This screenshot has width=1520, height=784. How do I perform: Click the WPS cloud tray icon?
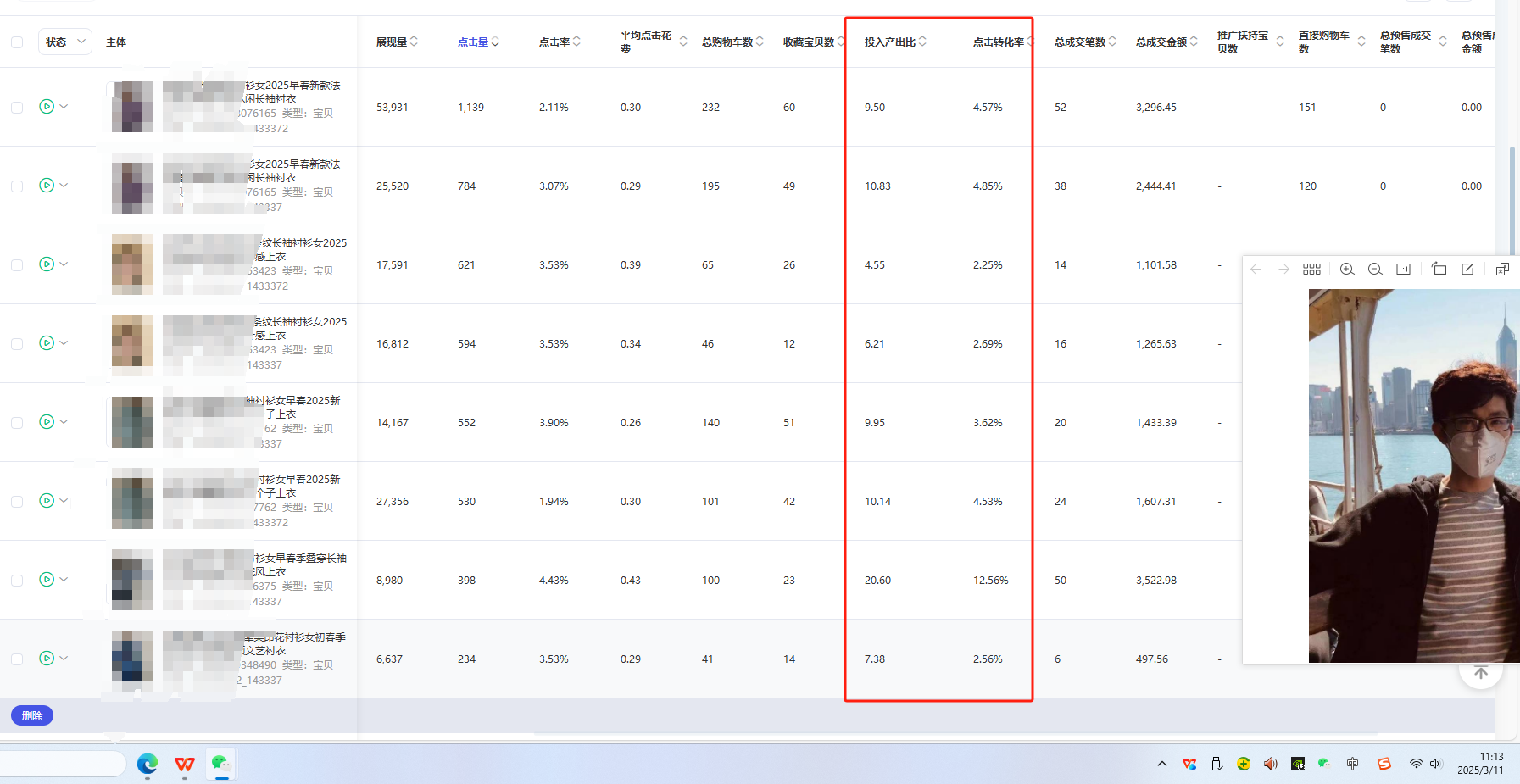tap(1189, 764)
